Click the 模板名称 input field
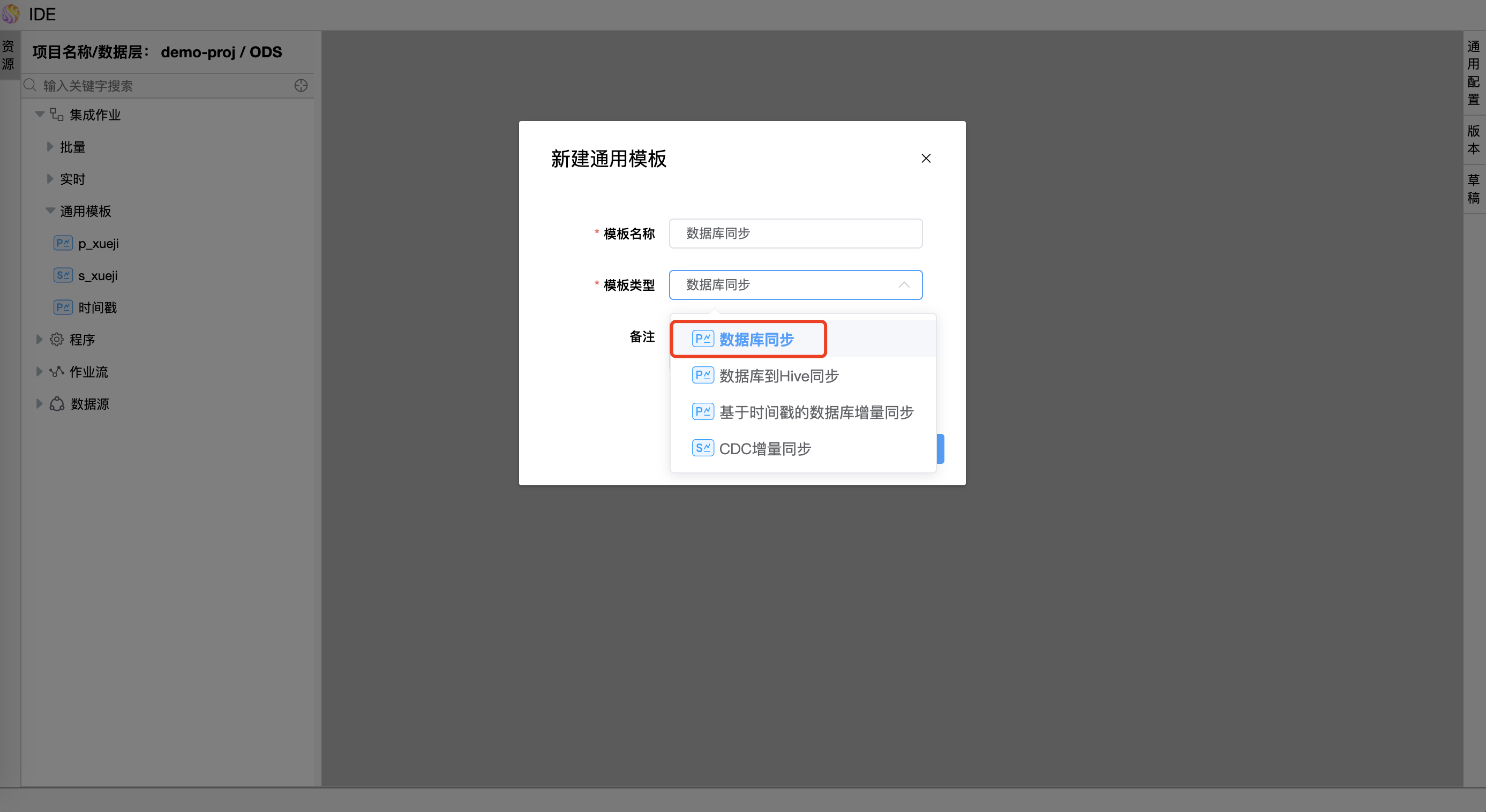Viewport: 1486px width, 812px height. click(795, 234)
